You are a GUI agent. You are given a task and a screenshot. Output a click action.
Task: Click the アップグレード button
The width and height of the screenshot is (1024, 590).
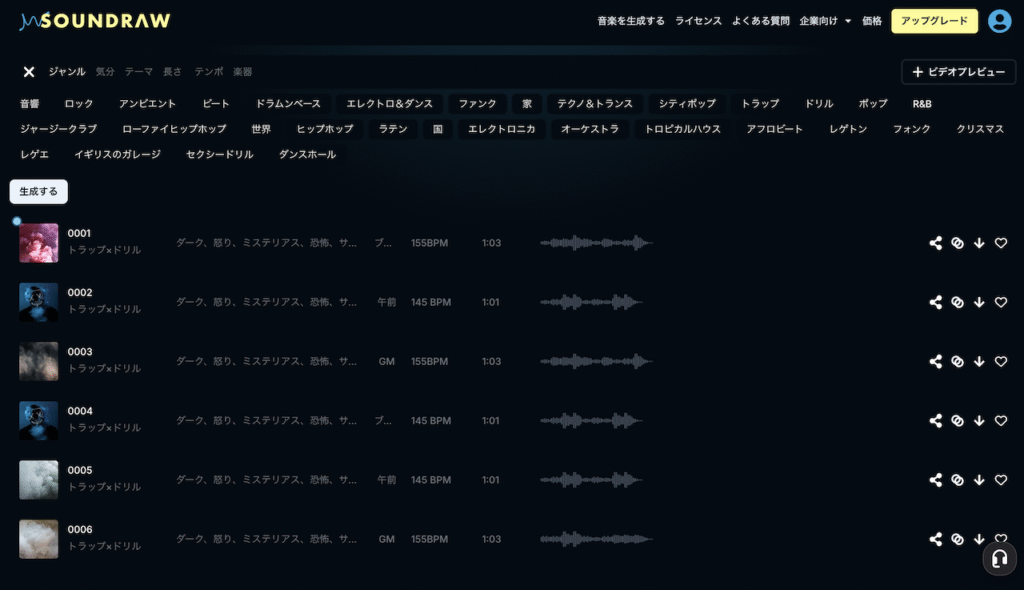tap(934, 21)
